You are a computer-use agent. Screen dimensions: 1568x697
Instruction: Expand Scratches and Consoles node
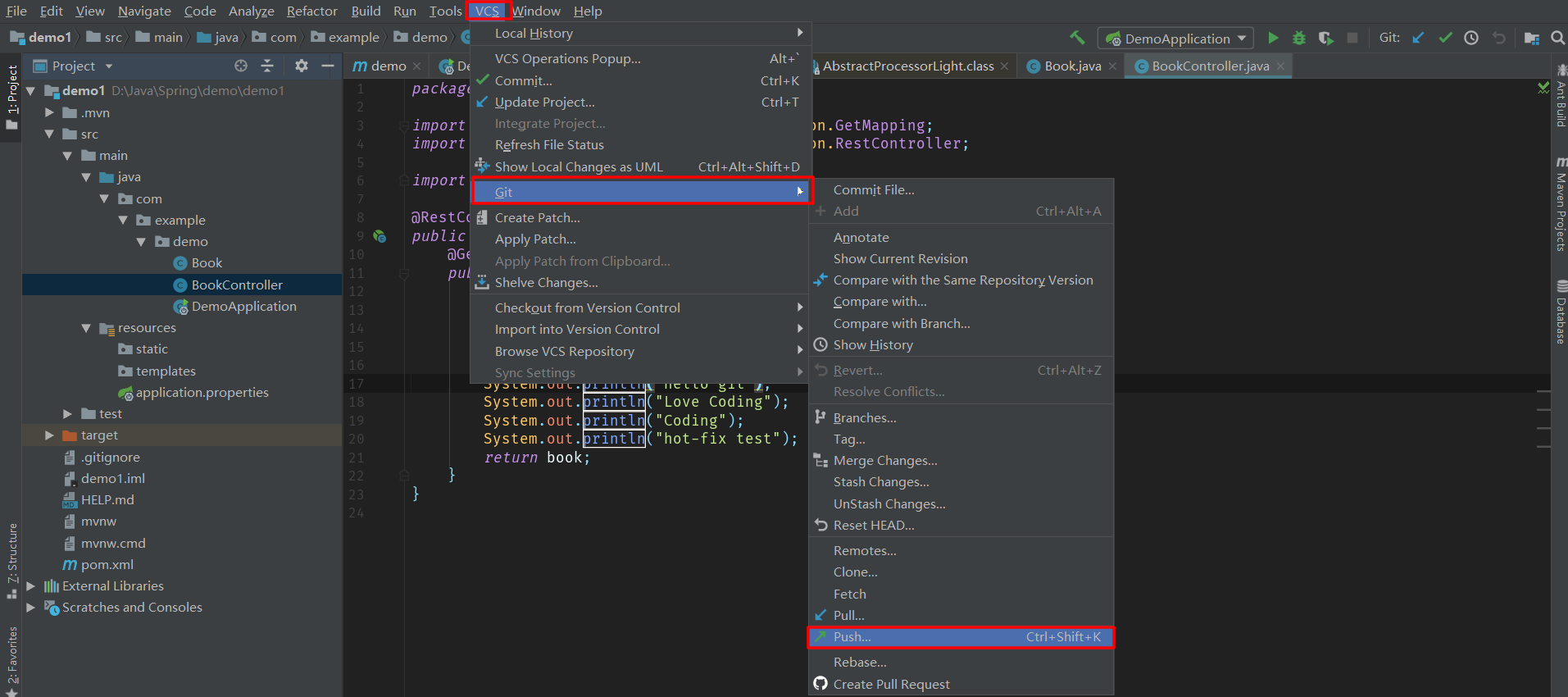point(31,608)
